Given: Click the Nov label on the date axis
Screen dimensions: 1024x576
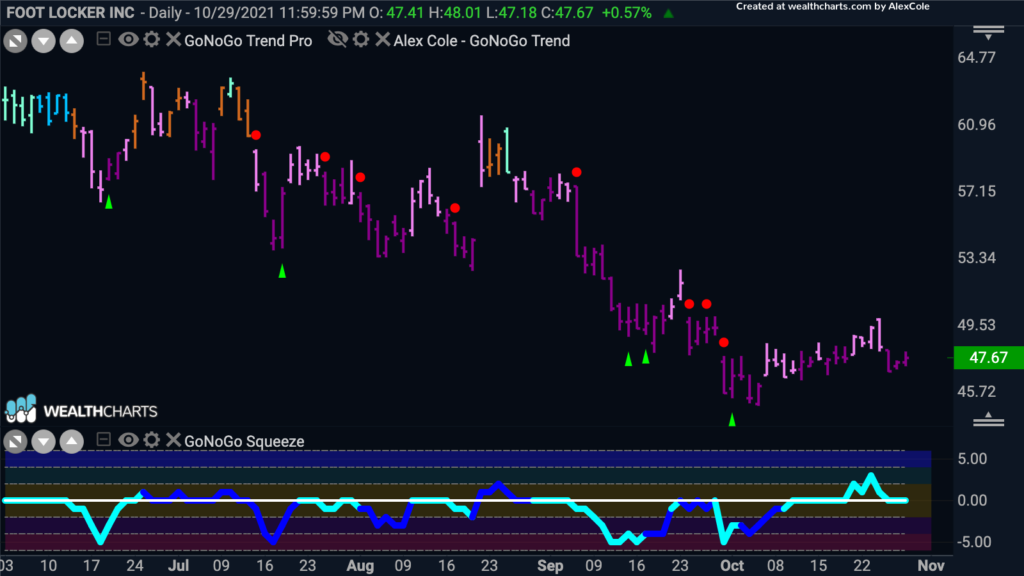Looking at the screenshot, I should (x=931, y=566).
